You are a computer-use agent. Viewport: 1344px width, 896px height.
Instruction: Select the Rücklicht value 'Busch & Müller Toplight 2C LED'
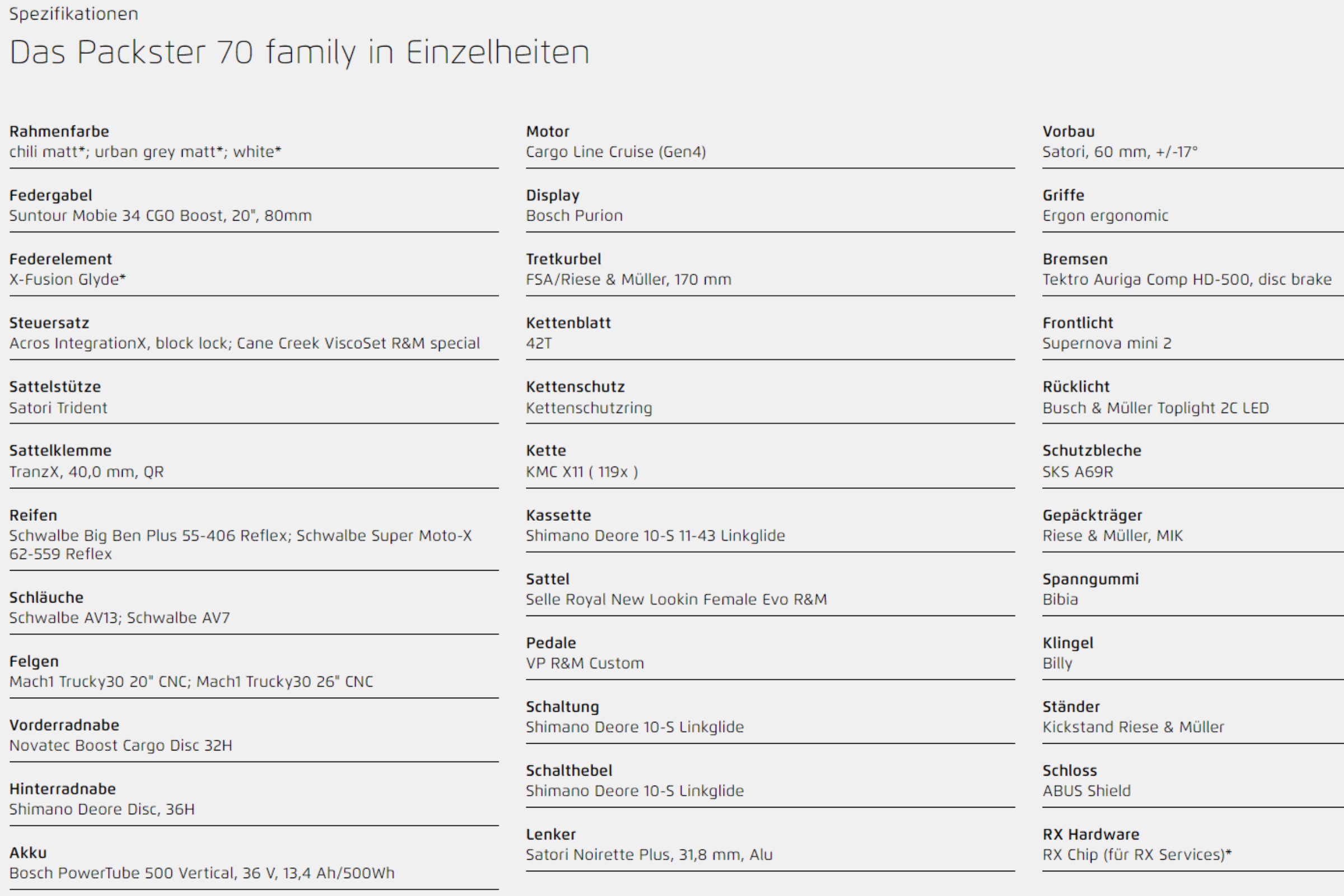[1155, 408]
